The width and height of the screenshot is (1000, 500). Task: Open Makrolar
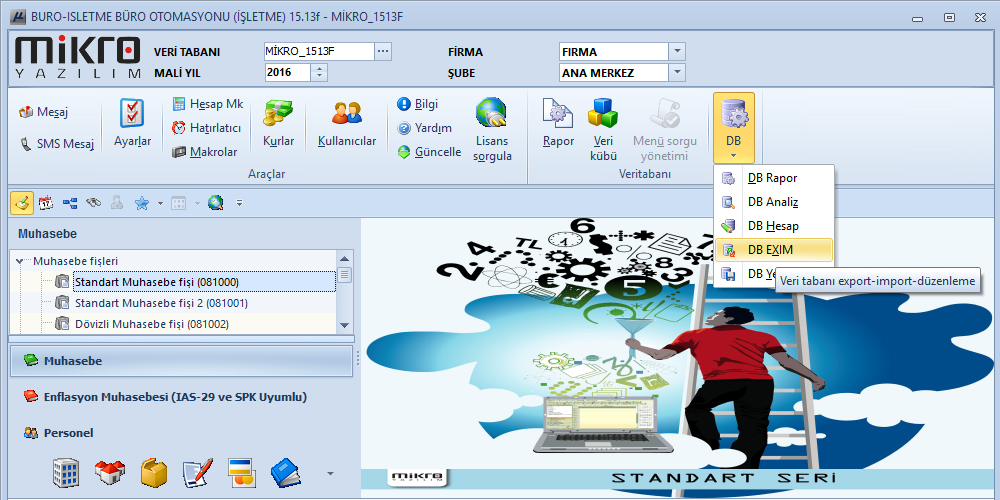(x=205, y=152)
